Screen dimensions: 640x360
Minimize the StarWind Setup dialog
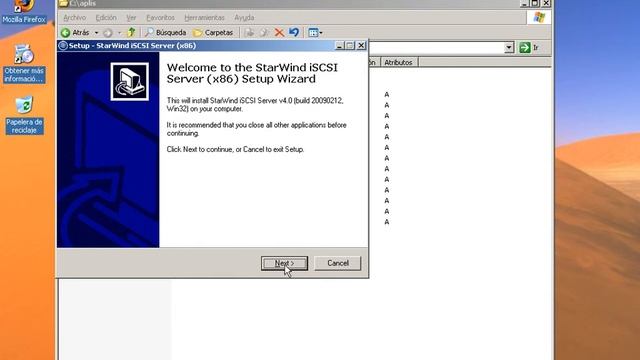click(x=339, y=46)
